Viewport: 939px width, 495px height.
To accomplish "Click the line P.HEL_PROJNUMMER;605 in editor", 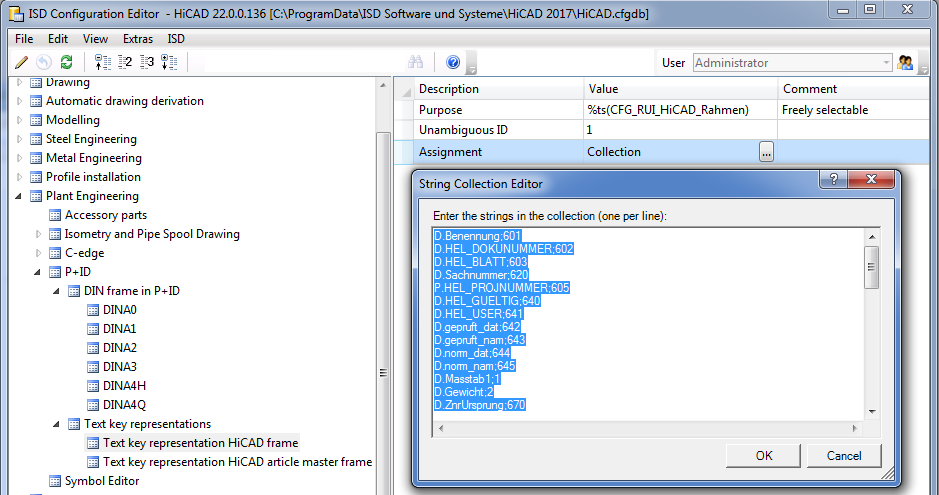I will click(x=502, y=288).
